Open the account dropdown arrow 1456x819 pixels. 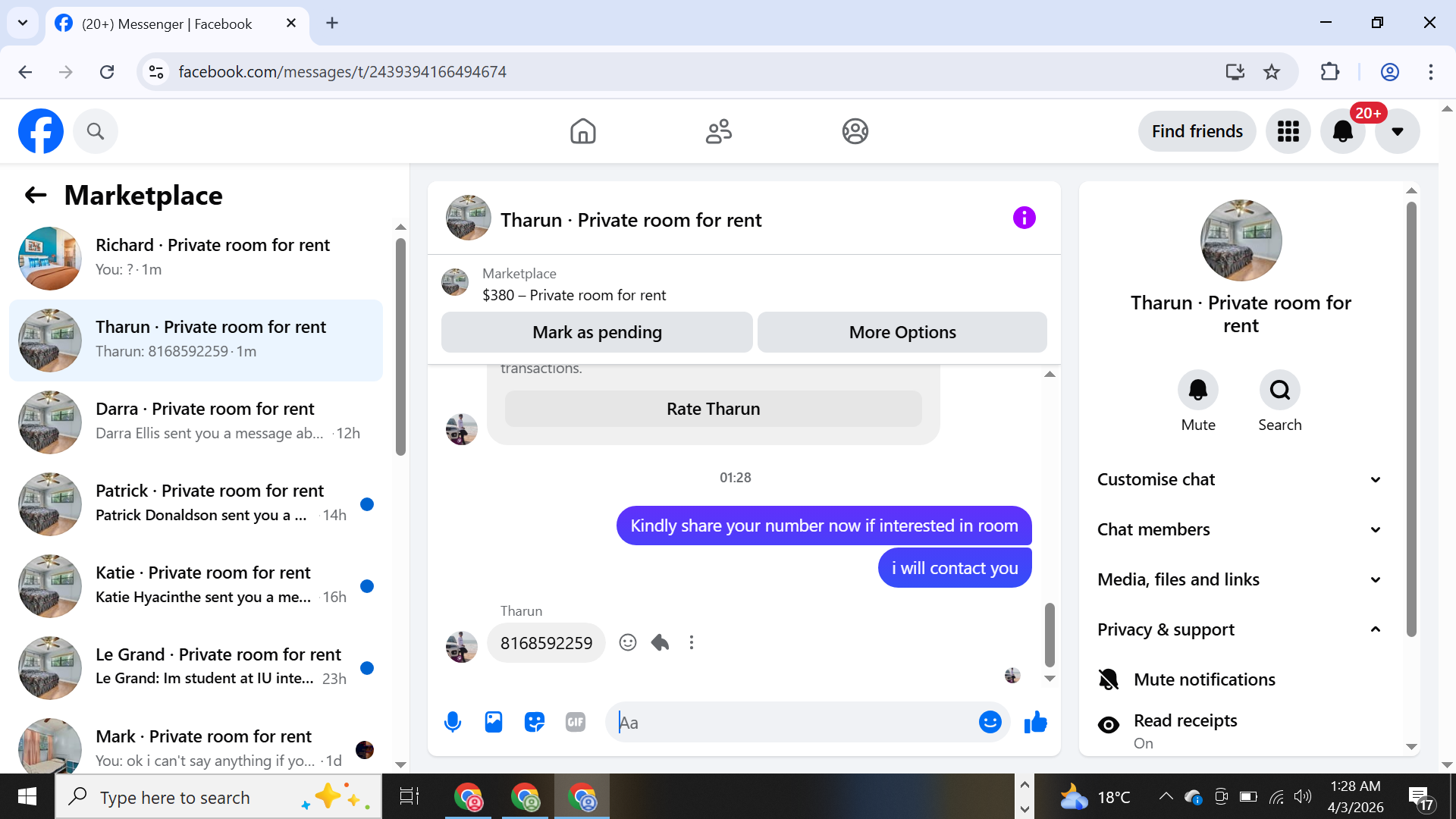(1398, 131)
